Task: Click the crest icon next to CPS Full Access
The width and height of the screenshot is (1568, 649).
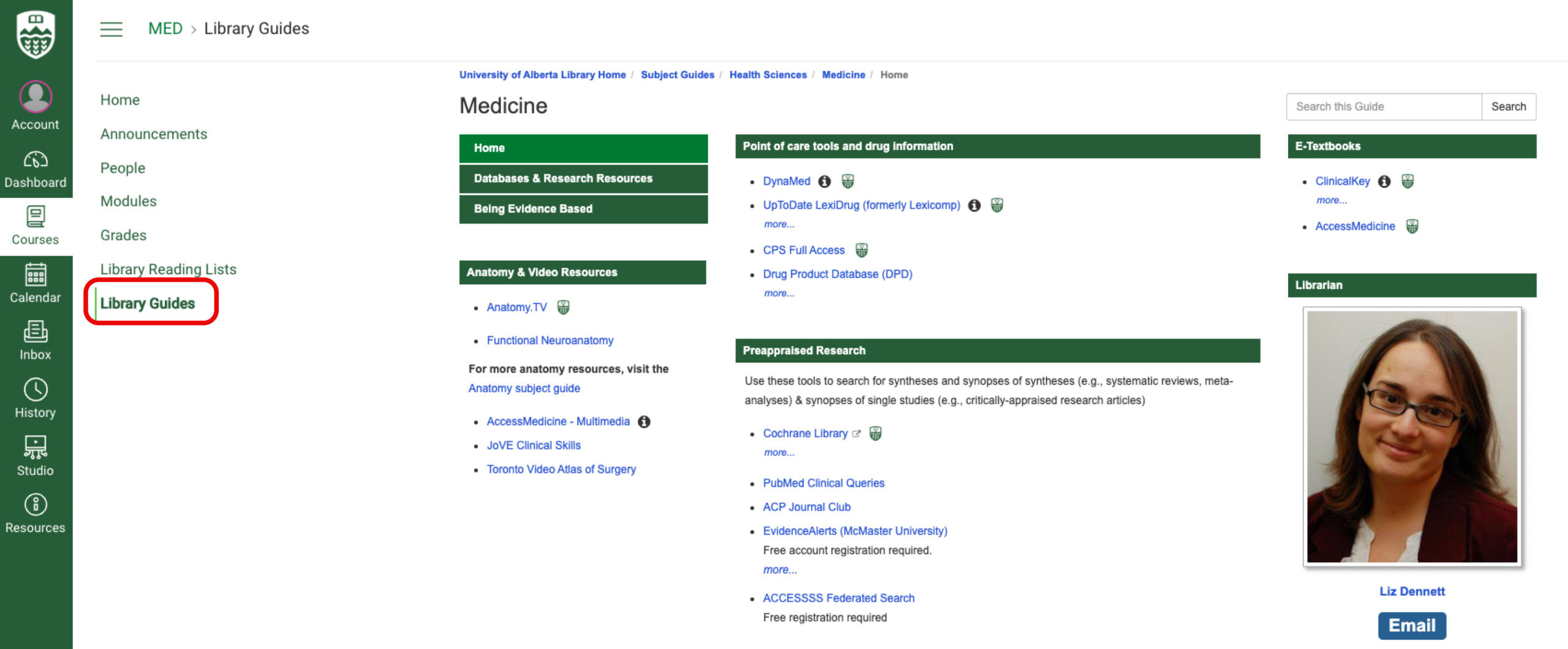Action: (862, 250)
